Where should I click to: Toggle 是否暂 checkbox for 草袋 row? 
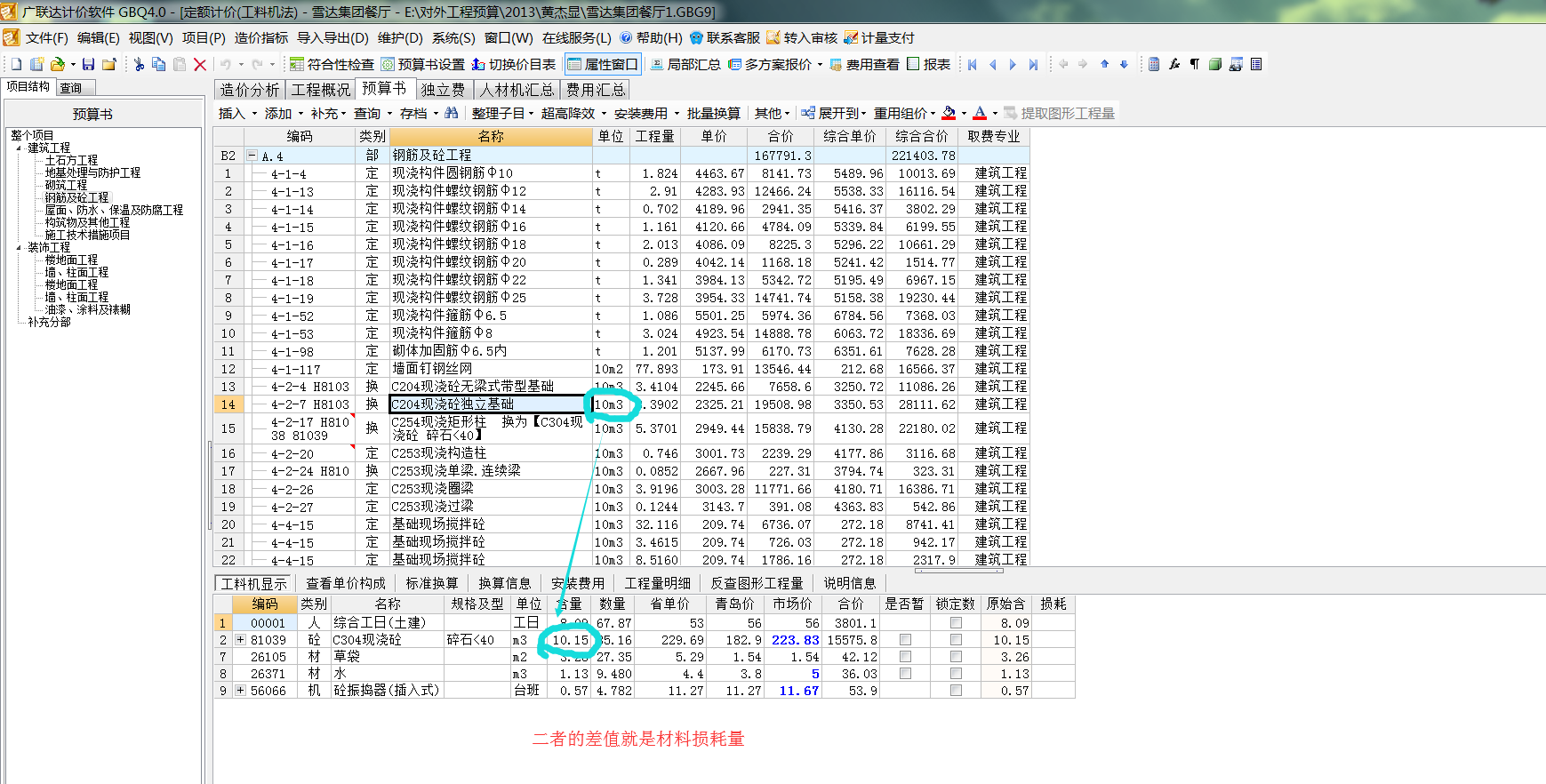(905, 657)
